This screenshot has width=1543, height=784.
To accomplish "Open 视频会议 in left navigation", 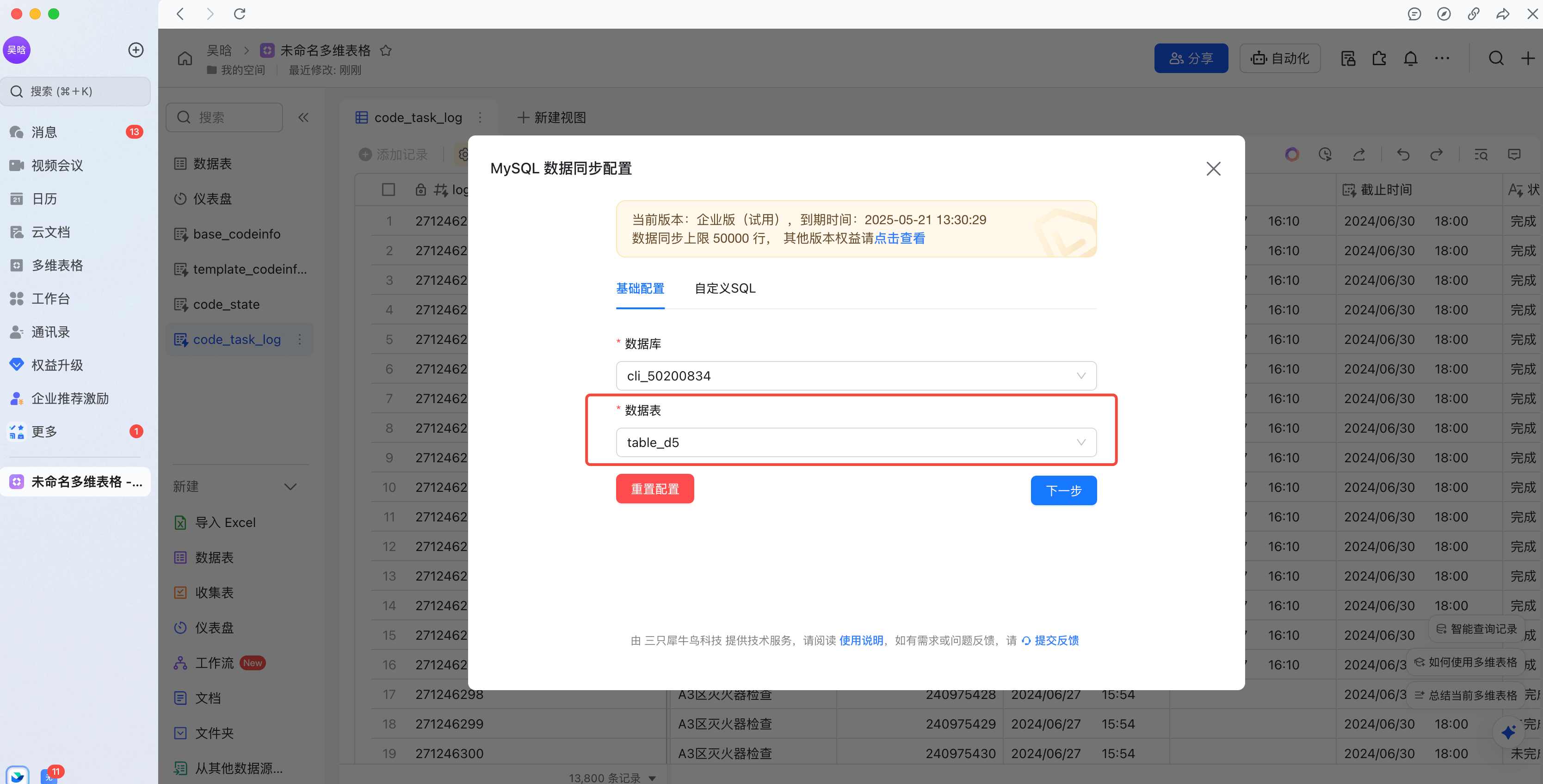I will point(75,165).
